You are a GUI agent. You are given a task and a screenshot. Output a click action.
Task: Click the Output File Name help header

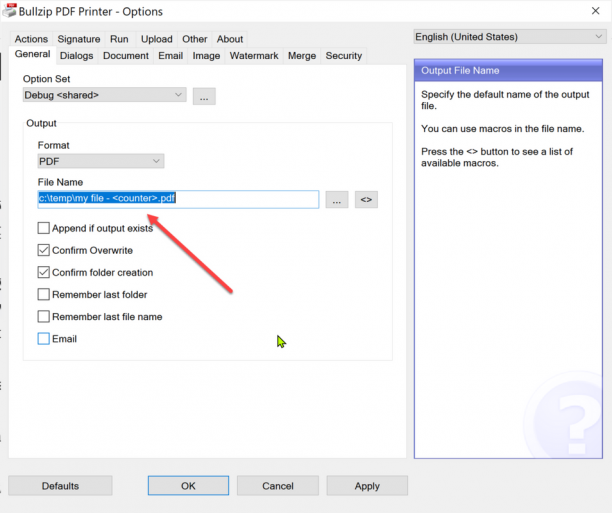508,71
